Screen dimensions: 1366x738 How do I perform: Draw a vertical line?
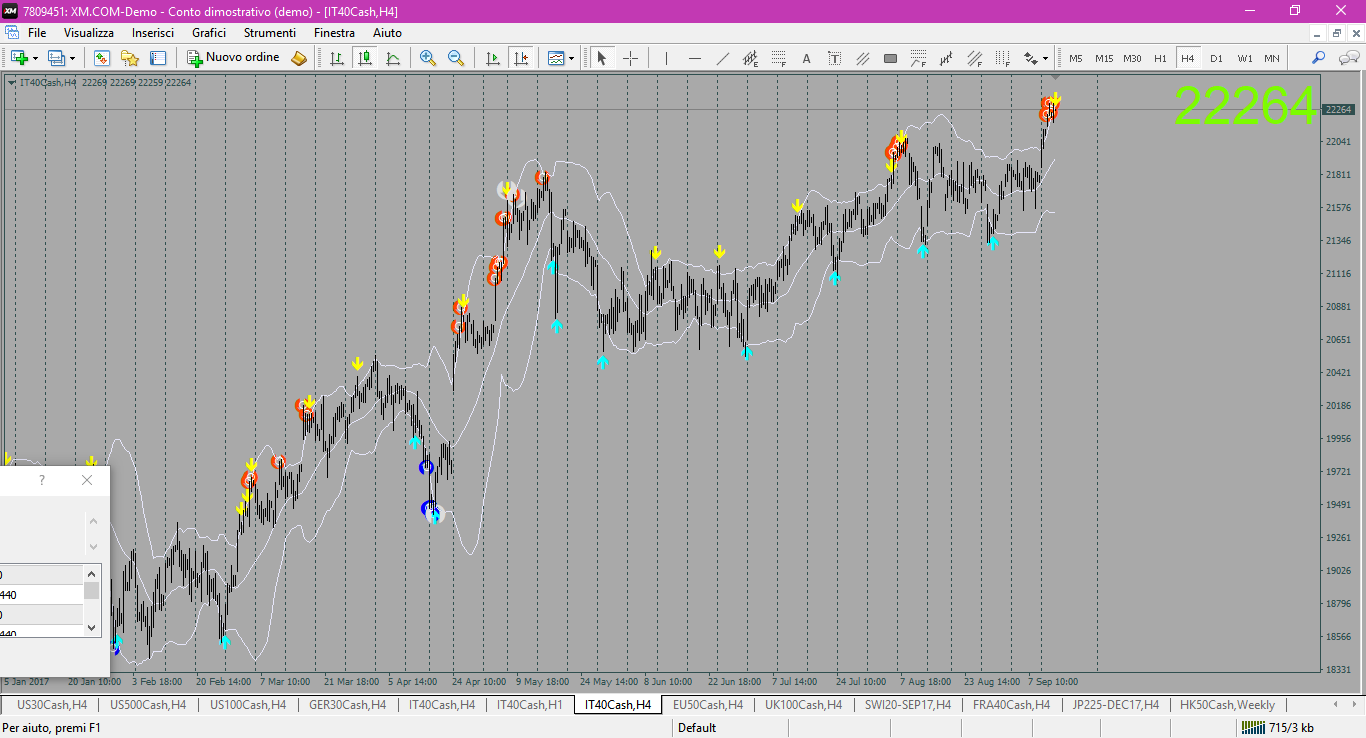tap(666, 58)
